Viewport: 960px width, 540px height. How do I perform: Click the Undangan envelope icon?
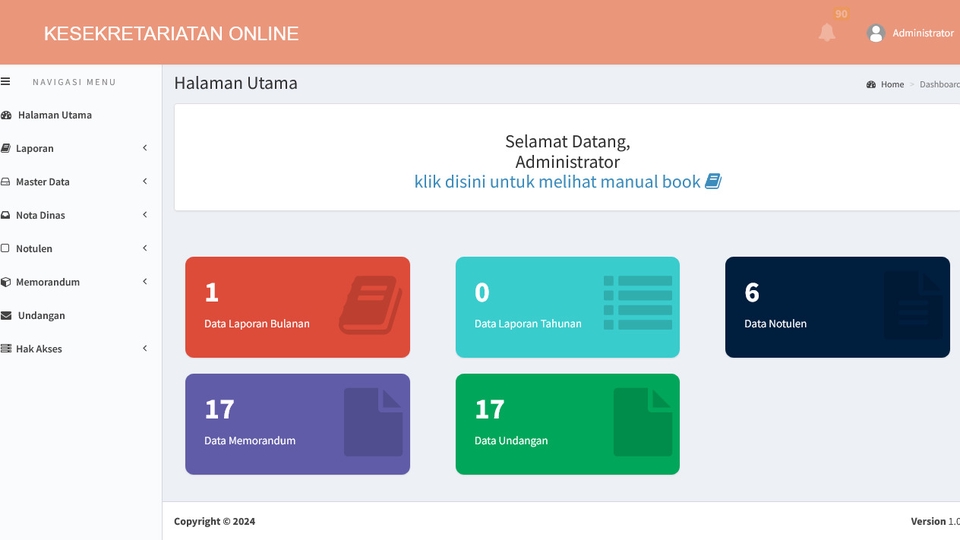coord(6,315)
